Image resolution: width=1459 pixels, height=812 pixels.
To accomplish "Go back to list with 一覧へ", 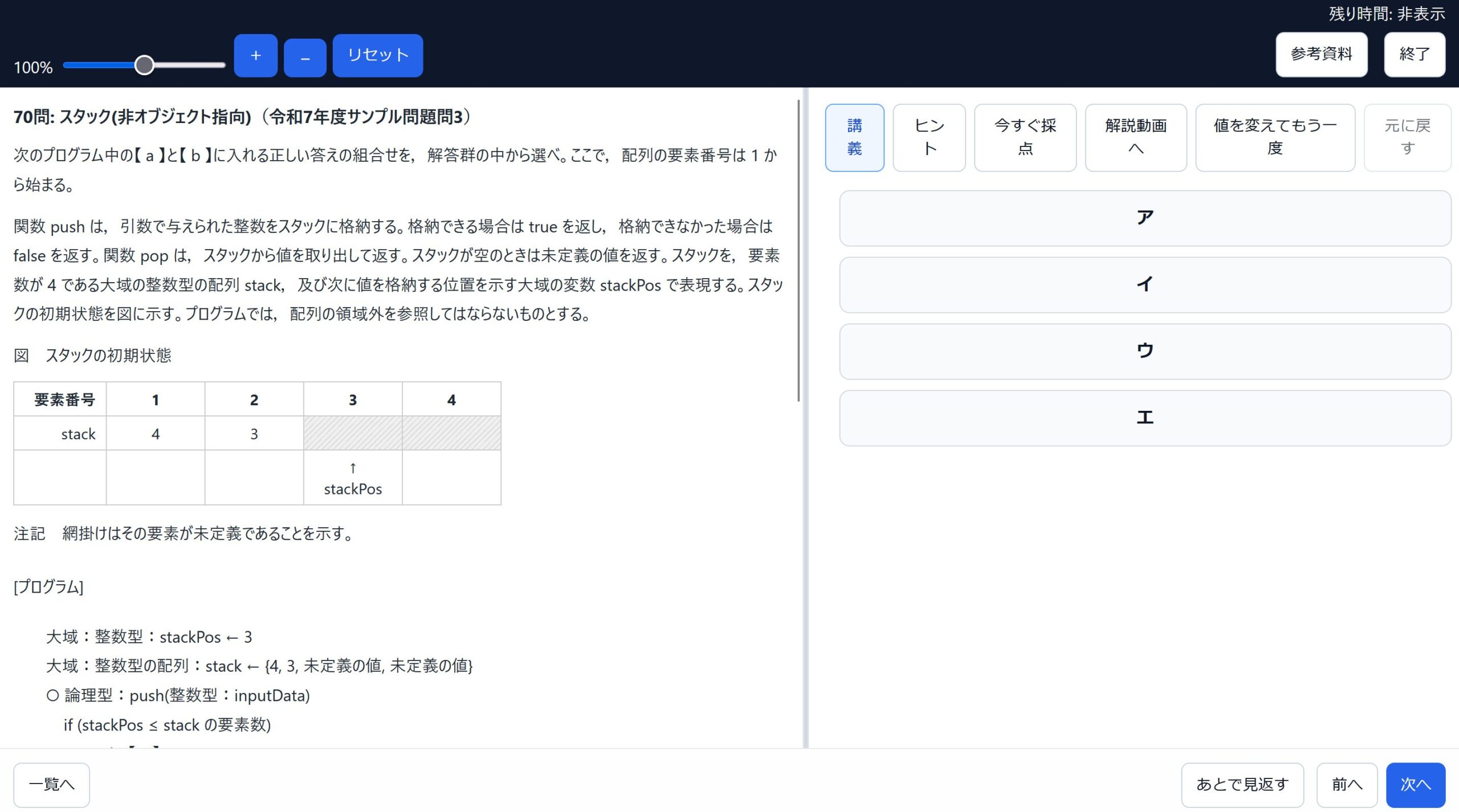I will [51, 785].
